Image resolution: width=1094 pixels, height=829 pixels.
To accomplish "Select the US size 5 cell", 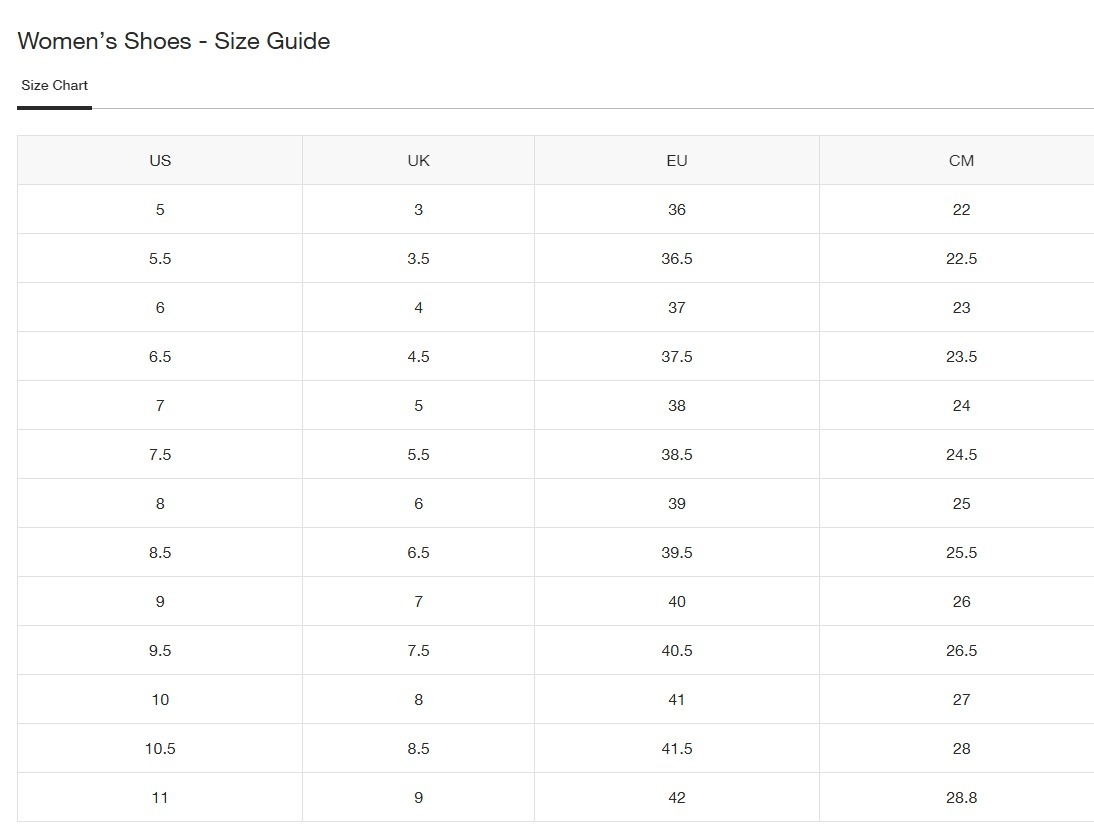I will click(160, 210).
